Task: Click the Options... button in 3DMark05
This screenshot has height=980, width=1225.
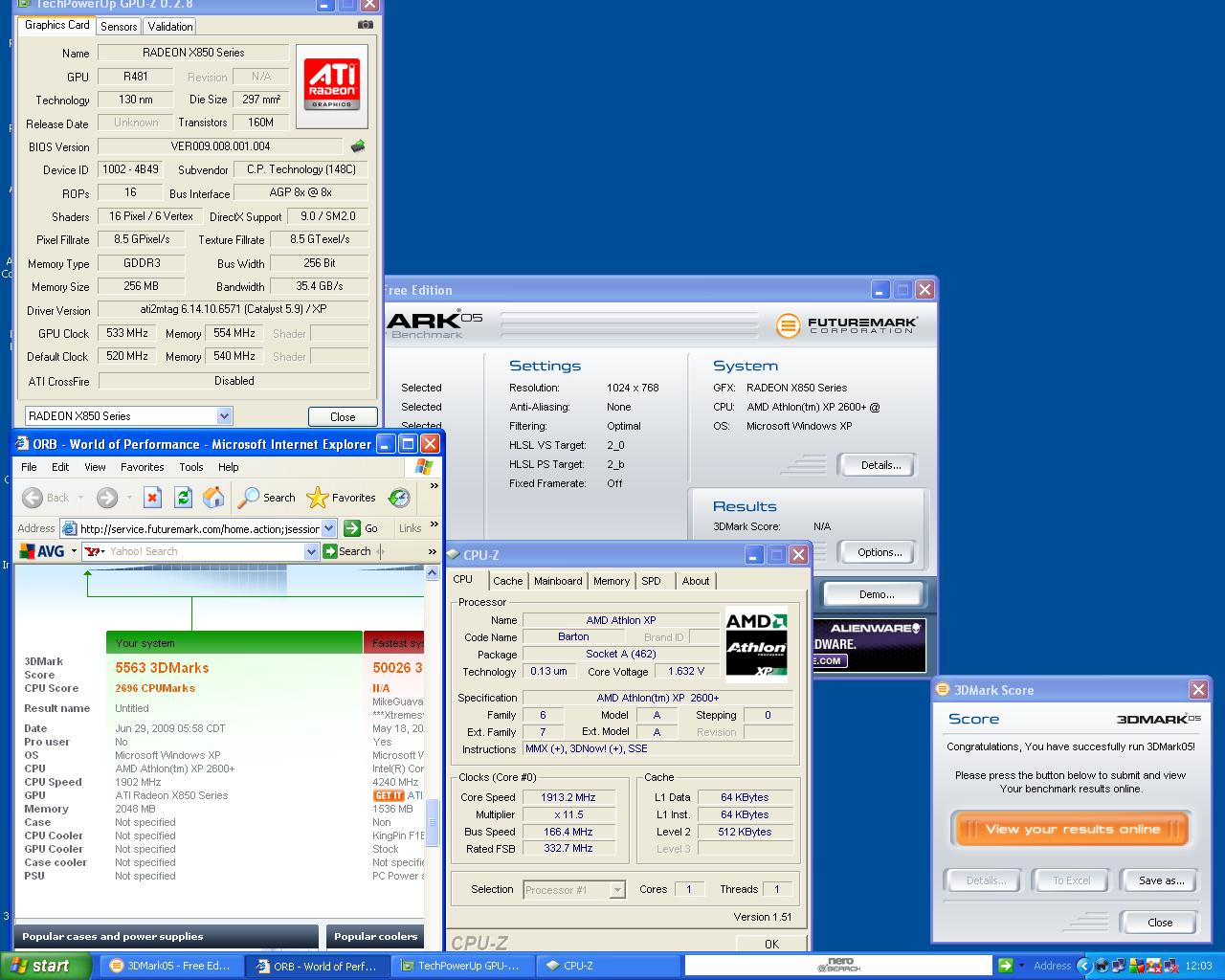Action: coord(880,552)
